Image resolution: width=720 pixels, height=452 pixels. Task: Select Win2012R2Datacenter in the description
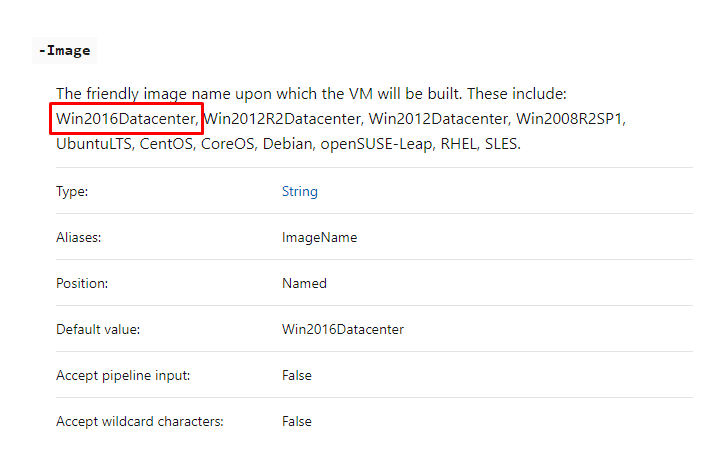[x=281, y=119]
